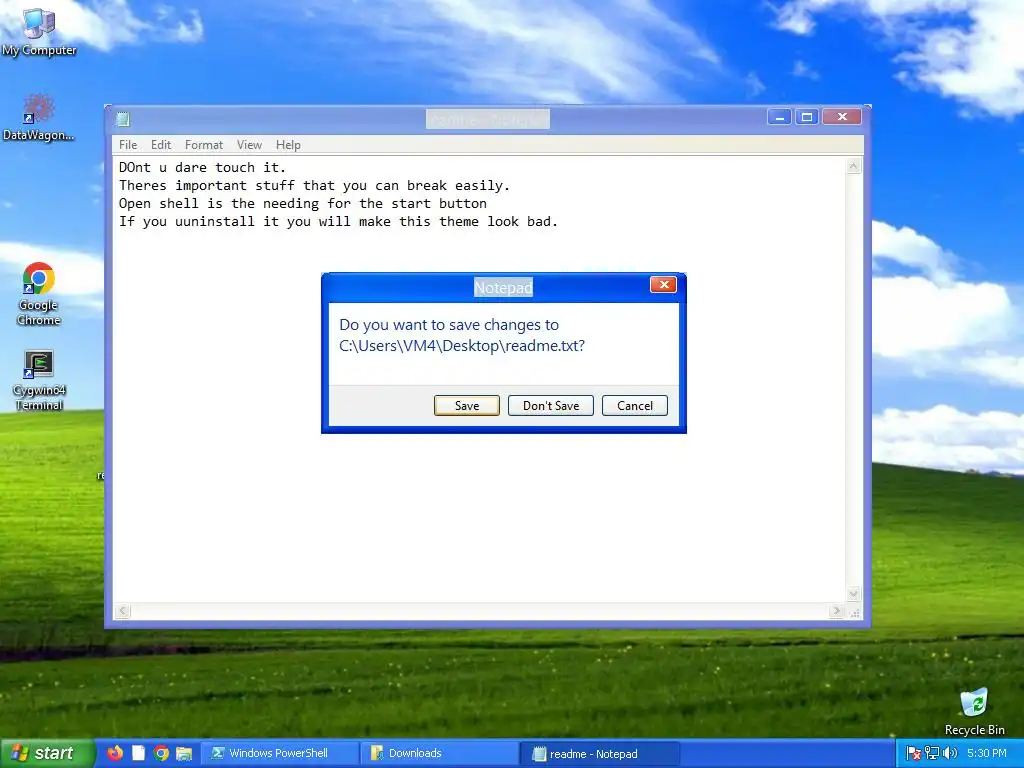
Task: Open the Edit menu in Notepad
Action: (x=161, y=145)
